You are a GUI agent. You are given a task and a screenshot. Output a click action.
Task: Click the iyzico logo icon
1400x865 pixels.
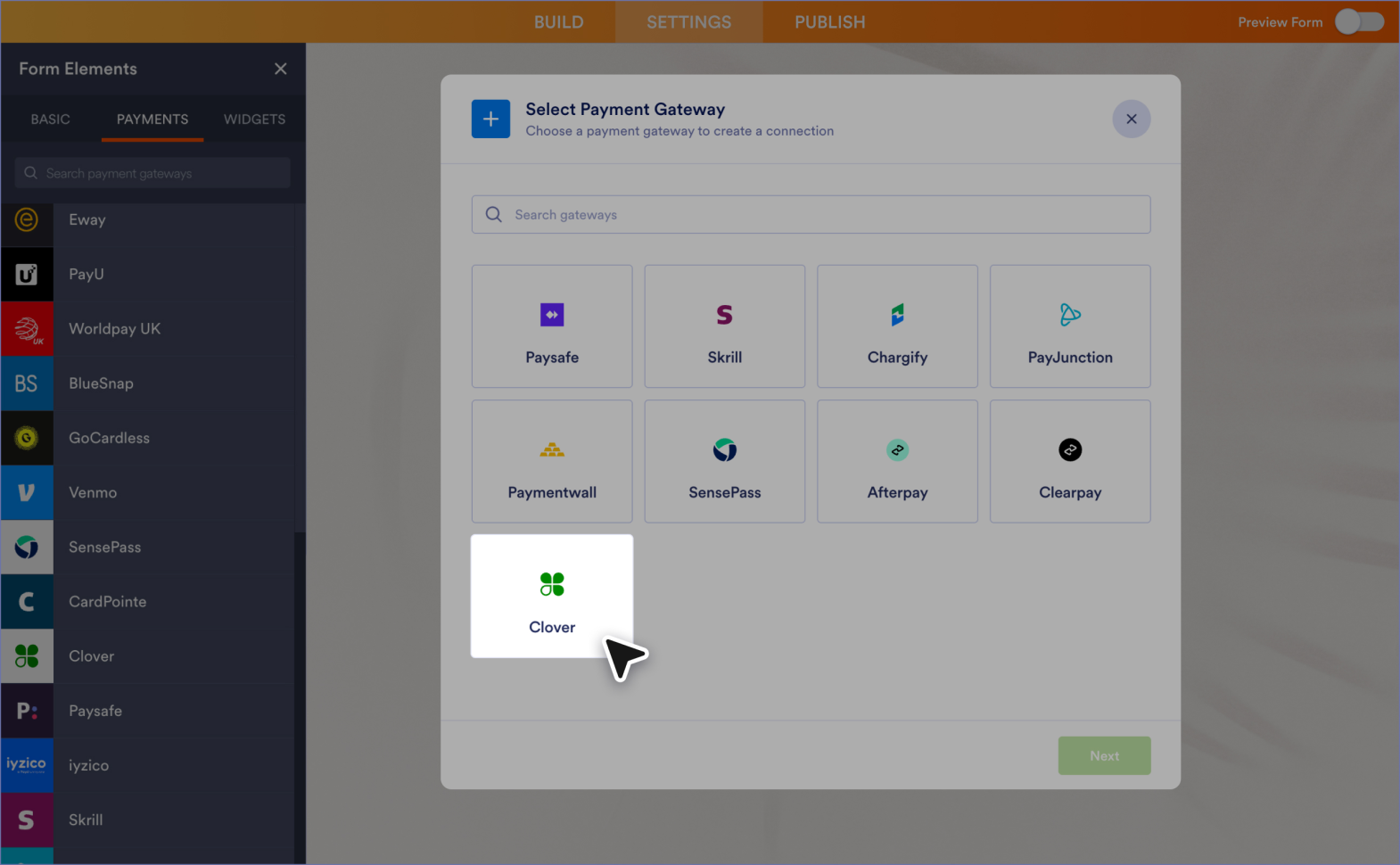click(27, 765)
